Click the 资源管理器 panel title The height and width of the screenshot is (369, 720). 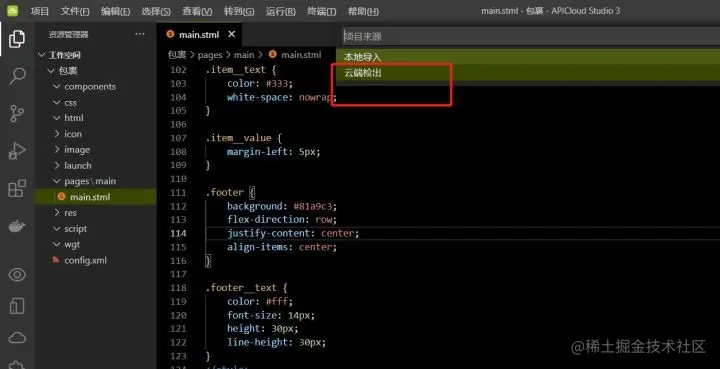tap(68, 34)
